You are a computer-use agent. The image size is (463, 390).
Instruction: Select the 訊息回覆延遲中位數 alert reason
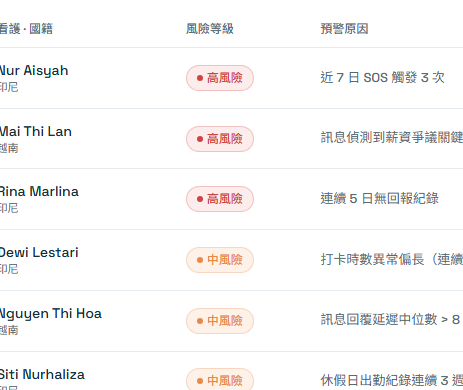390,319
